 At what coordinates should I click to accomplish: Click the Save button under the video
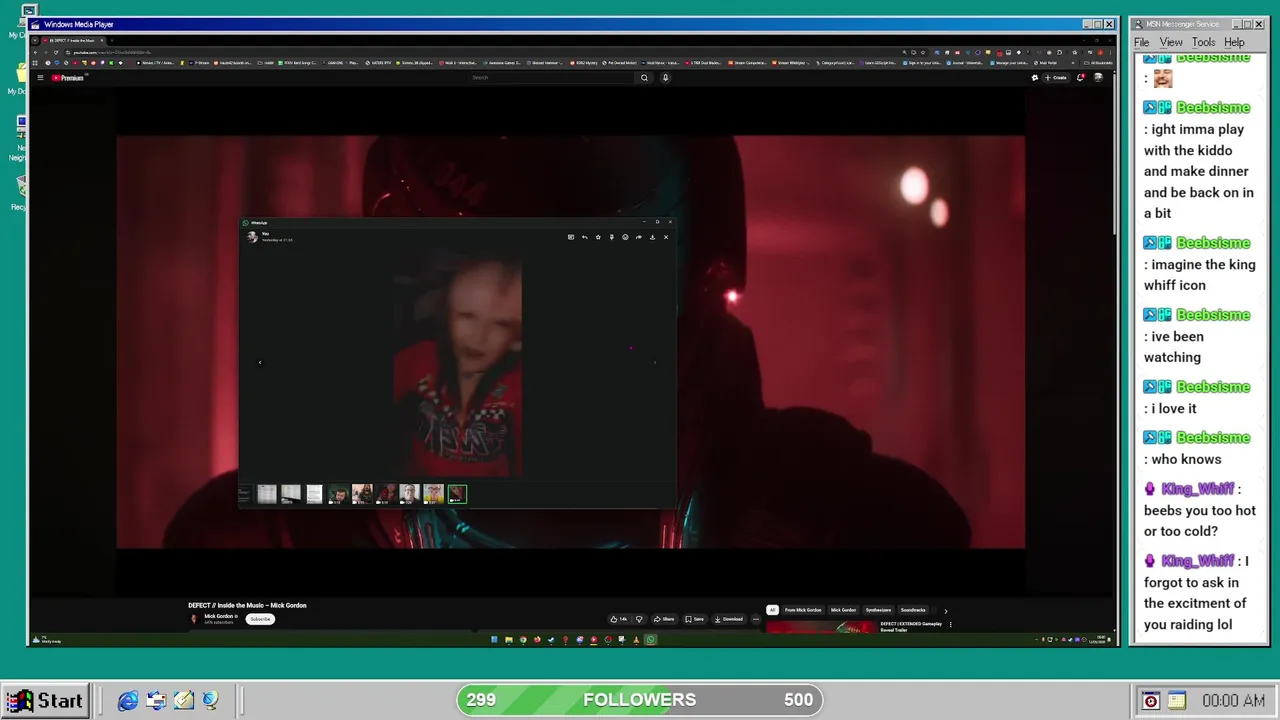[x=694, y=619]
